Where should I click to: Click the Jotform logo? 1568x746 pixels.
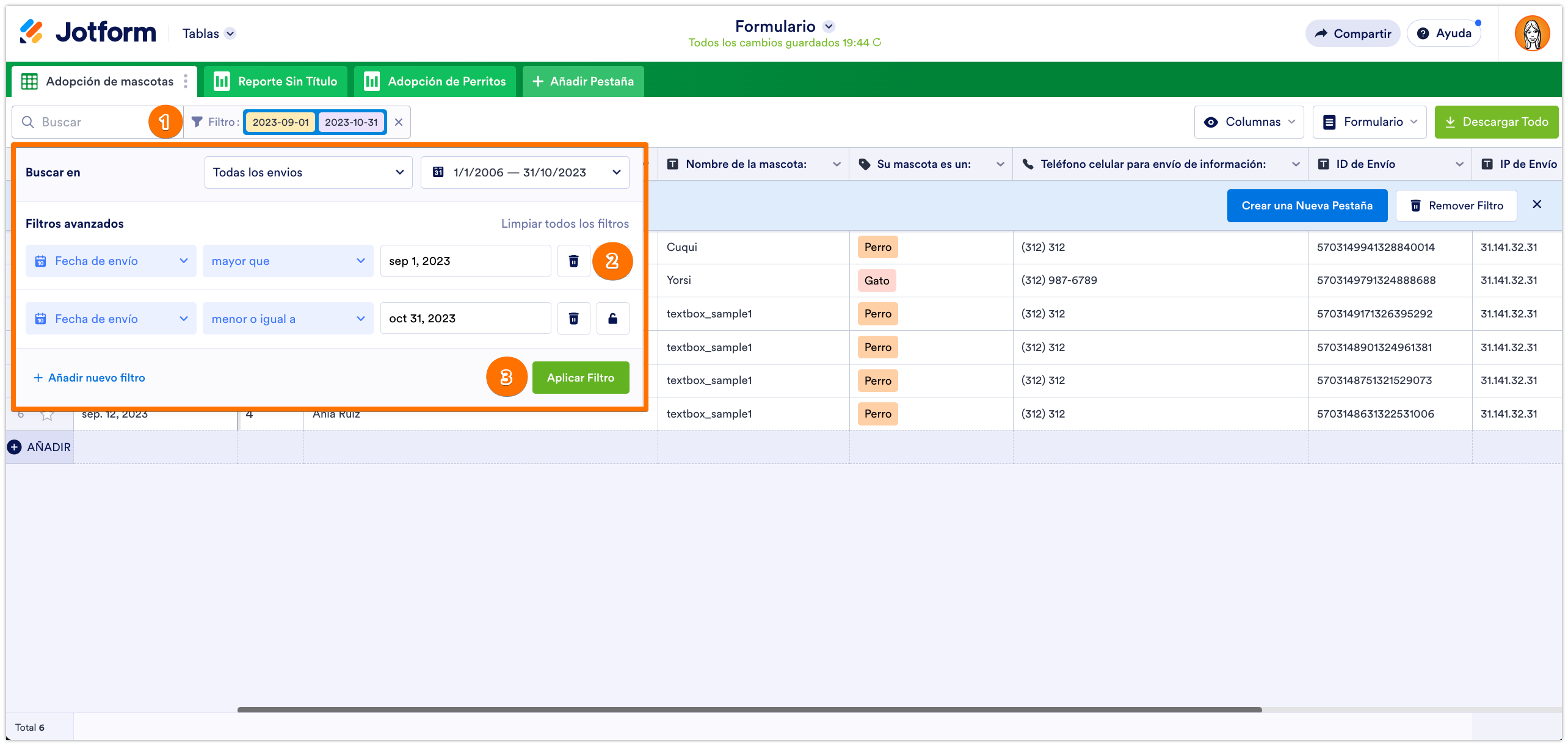pyautogui.click(x=88, y=32)
